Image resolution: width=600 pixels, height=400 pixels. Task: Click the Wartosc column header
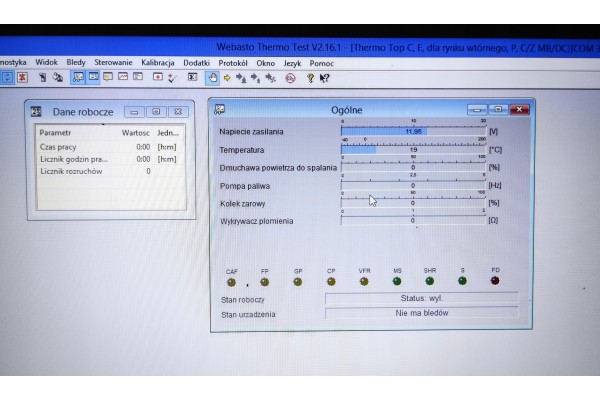tap(135, 133)
